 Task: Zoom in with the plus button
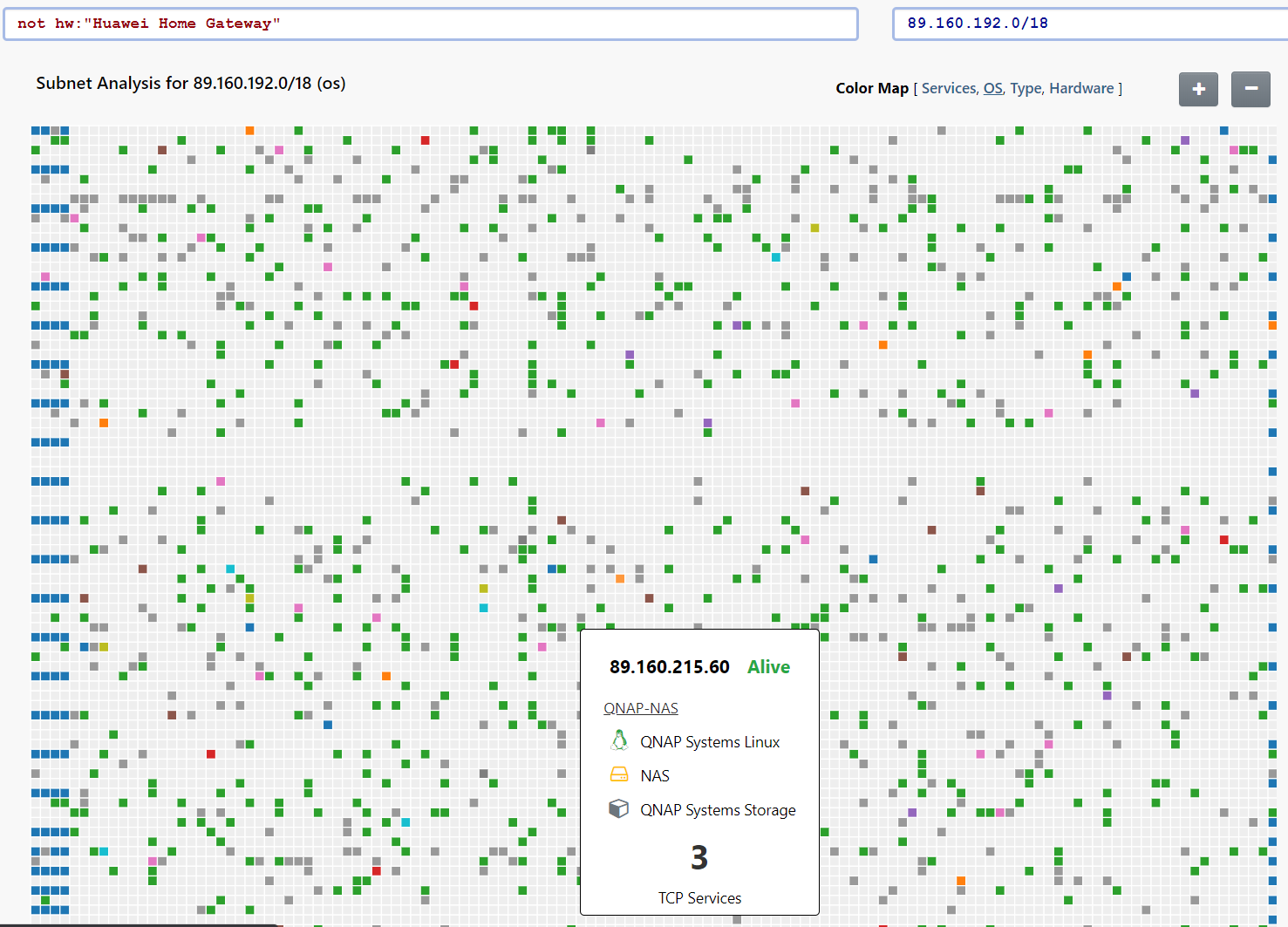pos(1198,89)
